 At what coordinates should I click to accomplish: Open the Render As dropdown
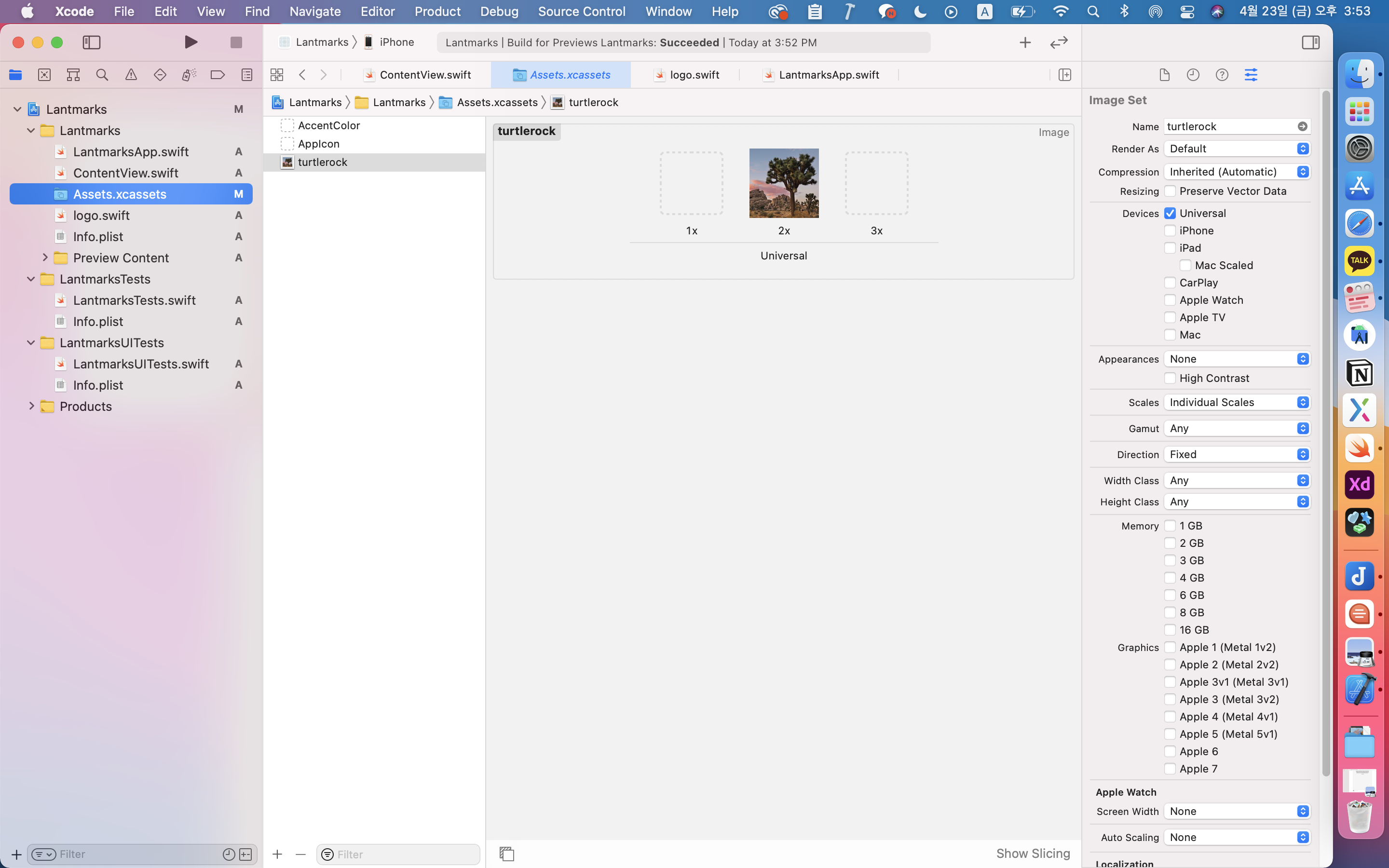(1237, 149)
